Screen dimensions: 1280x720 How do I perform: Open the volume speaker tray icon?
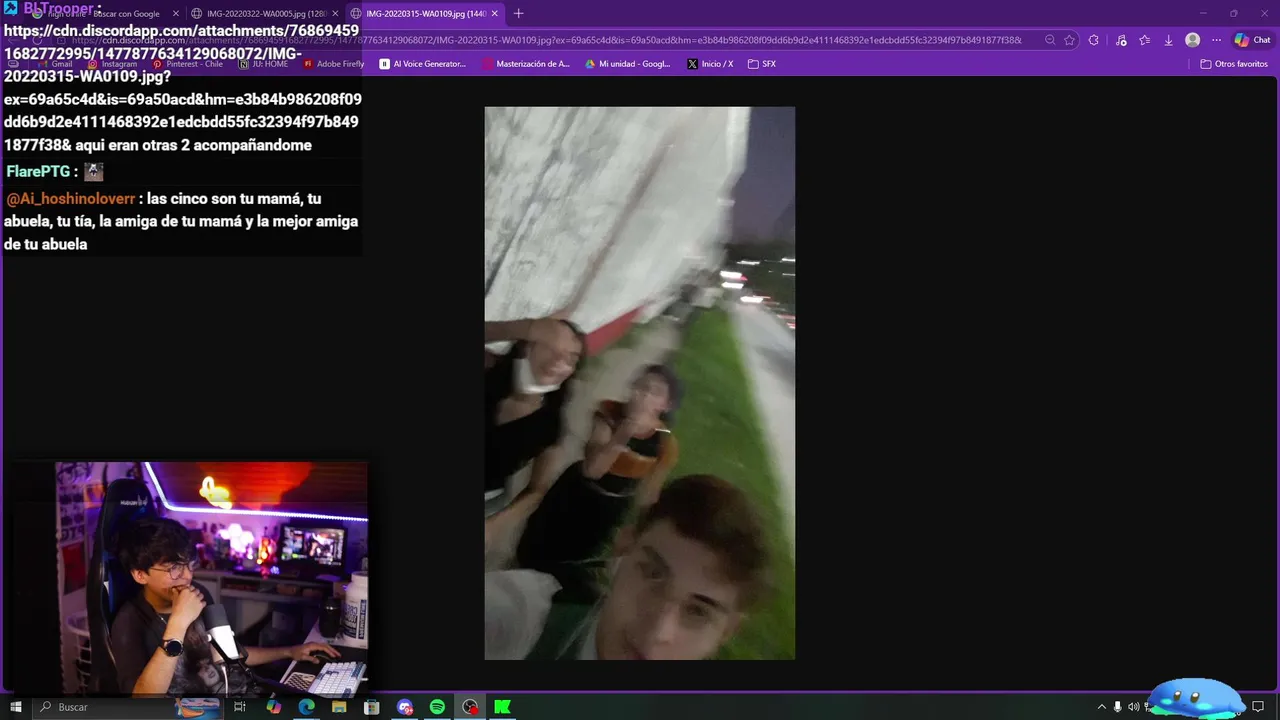(1134, 707)
